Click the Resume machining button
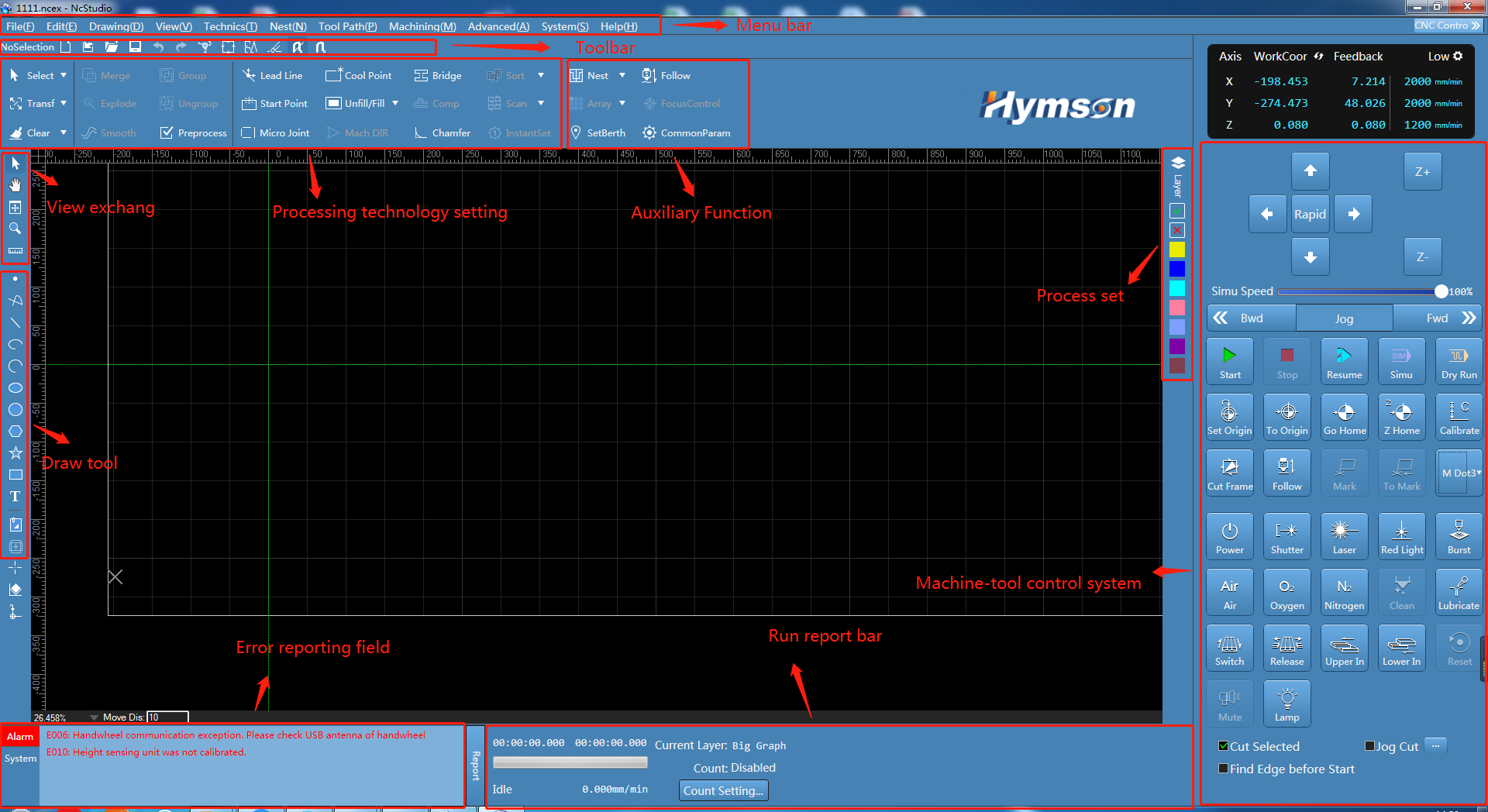The image size is (1488, 812). pos(1344,362)
